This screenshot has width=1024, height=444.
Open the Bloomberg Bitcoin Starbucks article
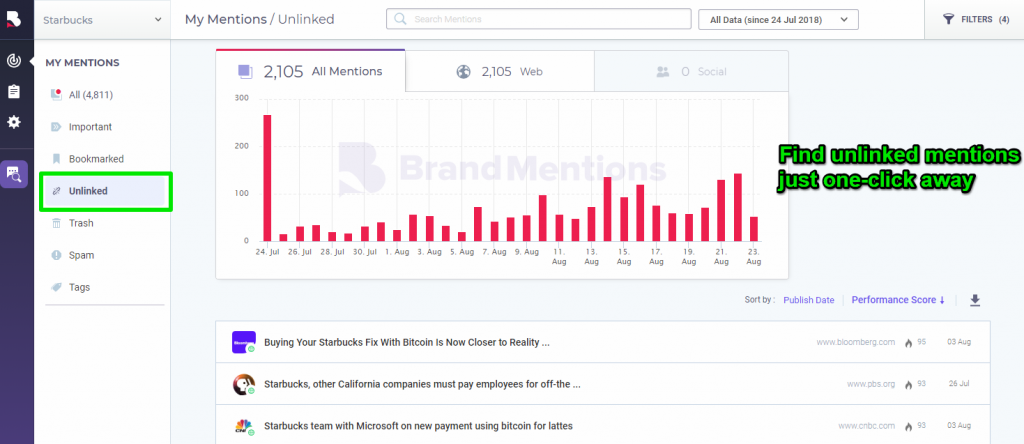pyautogui.click(x=407, y=342)
